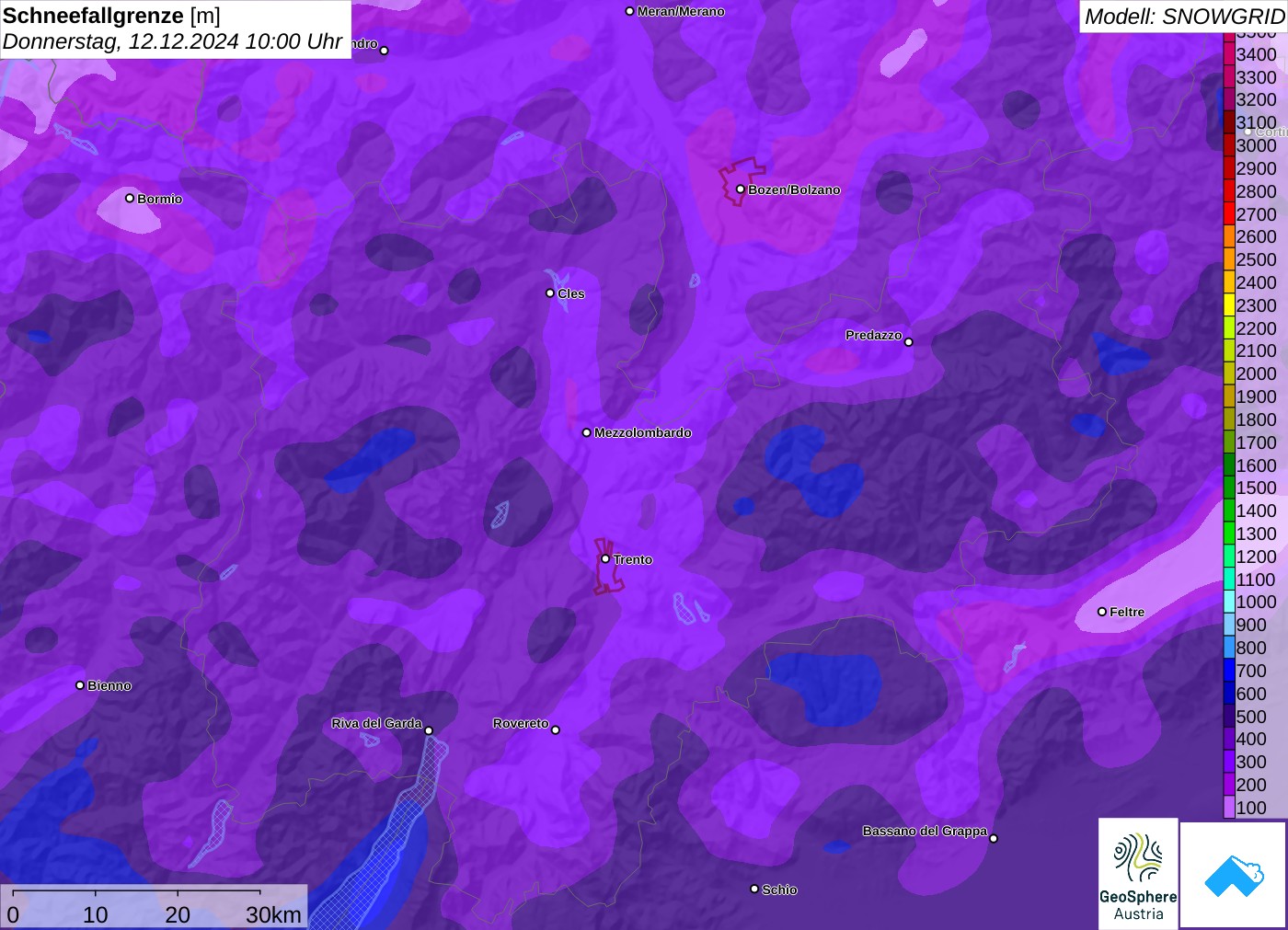
Task: Click the legend value '1200'
Action: (x=1256, y=557)
